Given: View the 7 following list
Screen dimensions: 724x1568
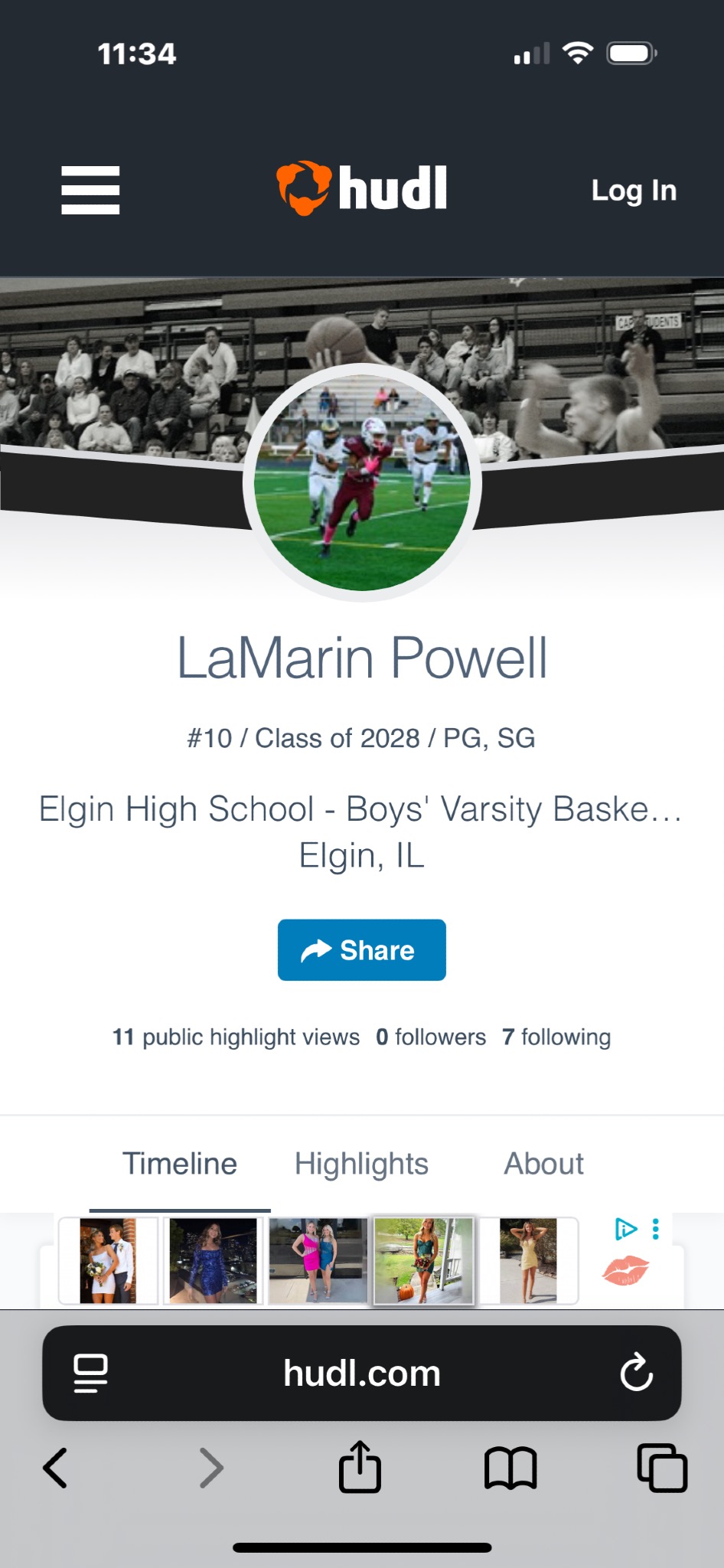Looking at the screenshot, I should click(x=556, y=1037).
